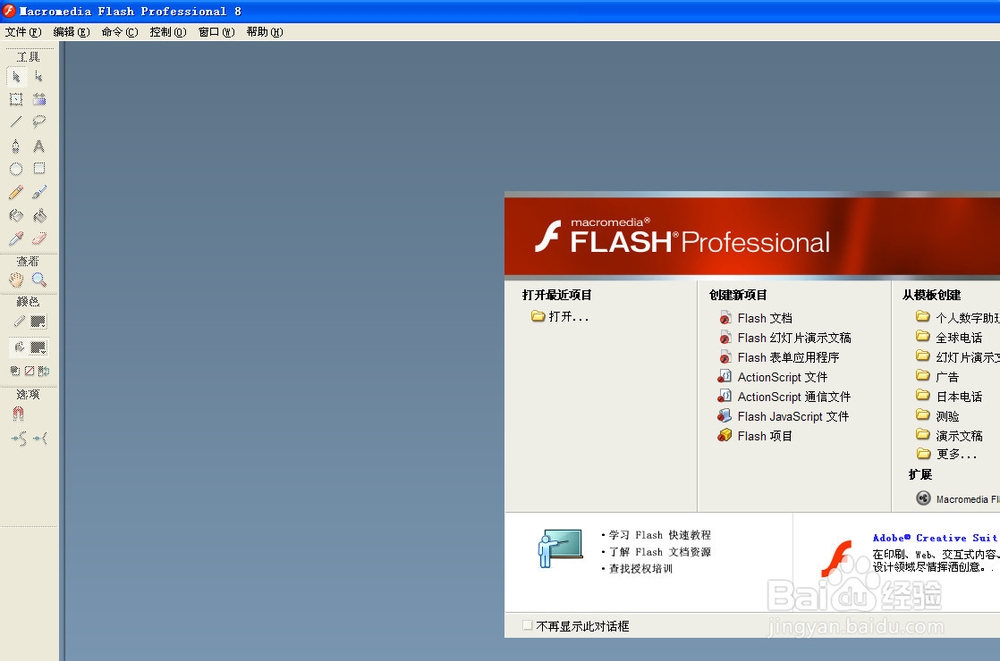
Task: Select the Hand tool
Action: [x=16, y=279]
